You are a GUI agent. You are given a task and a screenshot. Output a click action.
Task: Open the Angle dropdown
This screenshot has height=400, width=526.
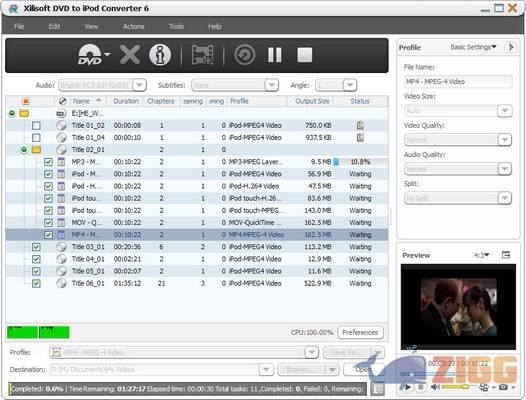[x=350, y=85]
